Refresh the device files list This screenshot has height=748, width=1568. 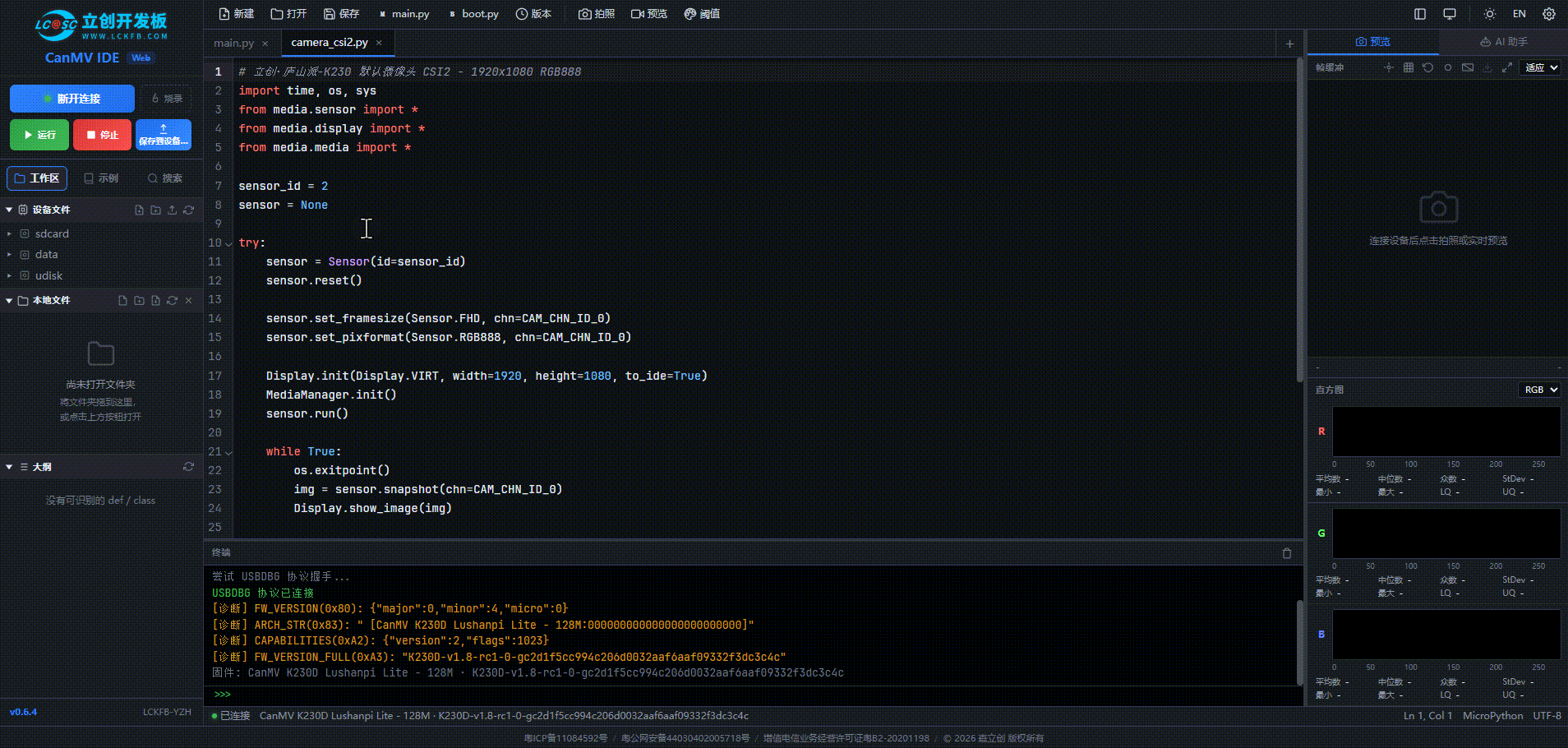tap(189, 210)
